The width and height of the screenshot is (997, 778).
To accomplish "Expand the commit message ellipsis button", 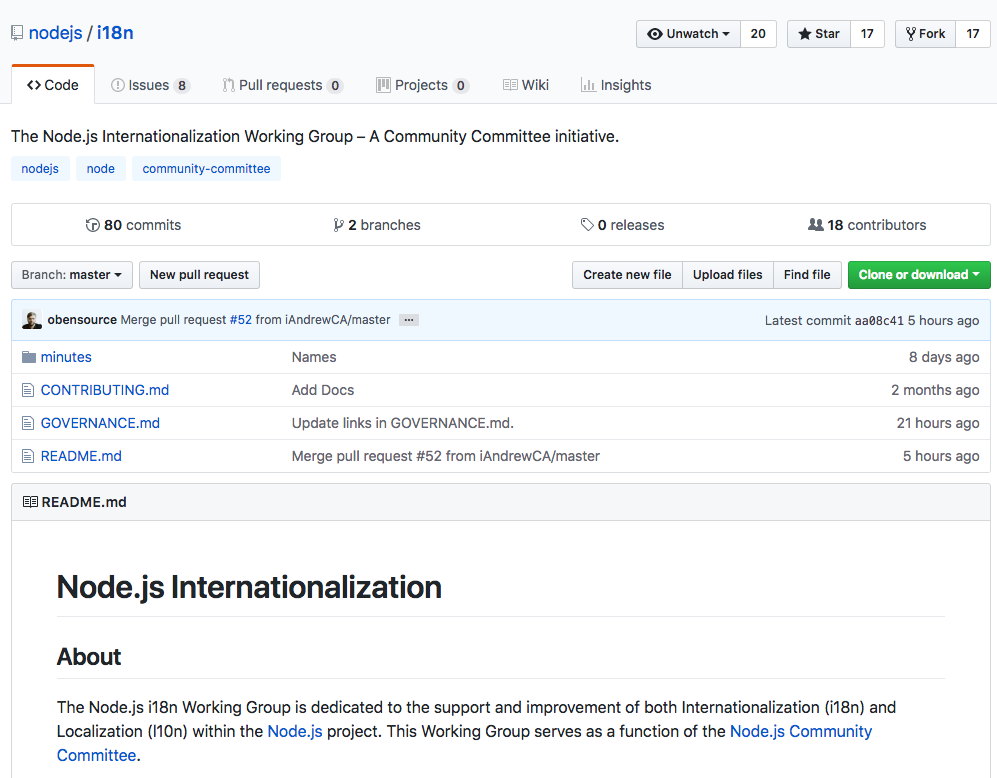I will click(x=409, y=320).
